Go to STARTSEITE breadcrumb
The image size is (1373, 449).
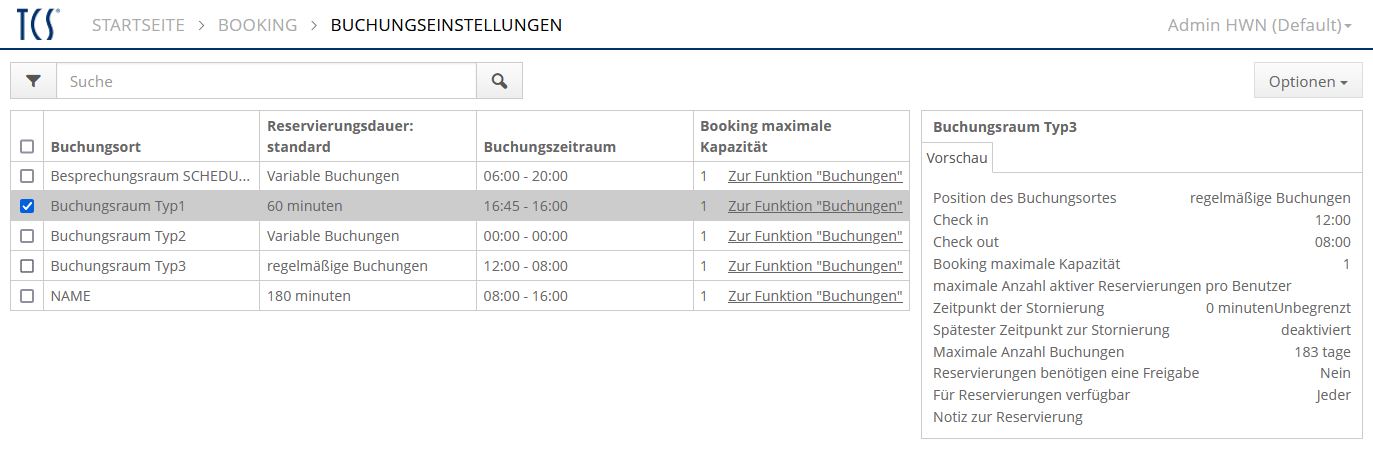pyautogui.click(x=138, y=25)
